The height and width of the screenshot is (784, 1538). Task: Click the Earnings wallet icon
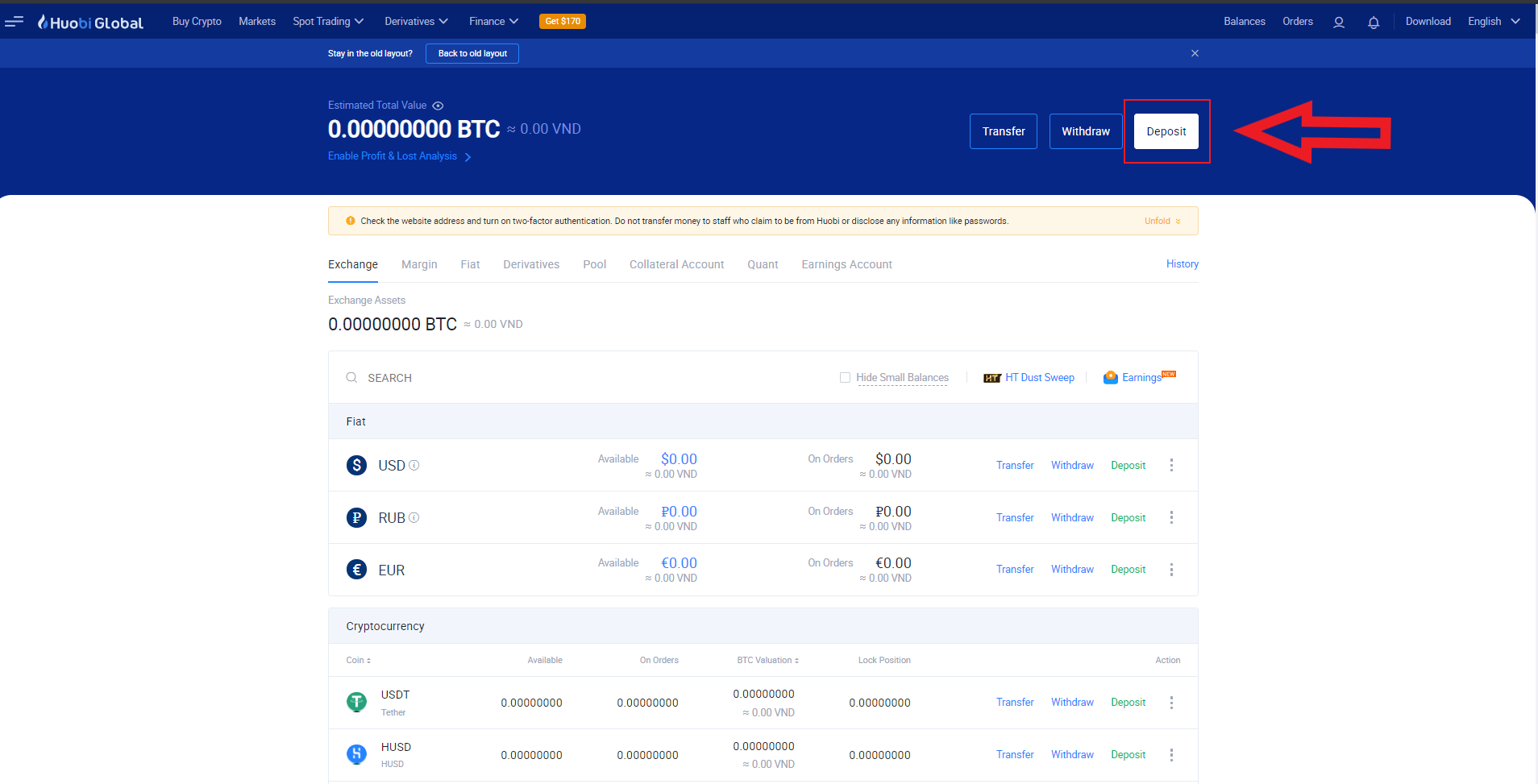click(x=1111, y=377)
